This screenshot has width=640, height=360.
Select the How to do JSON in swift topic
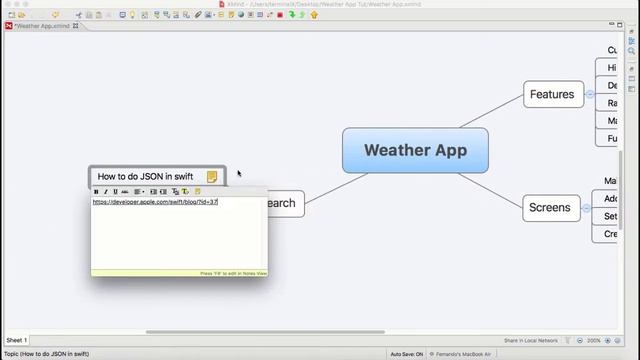158,176
